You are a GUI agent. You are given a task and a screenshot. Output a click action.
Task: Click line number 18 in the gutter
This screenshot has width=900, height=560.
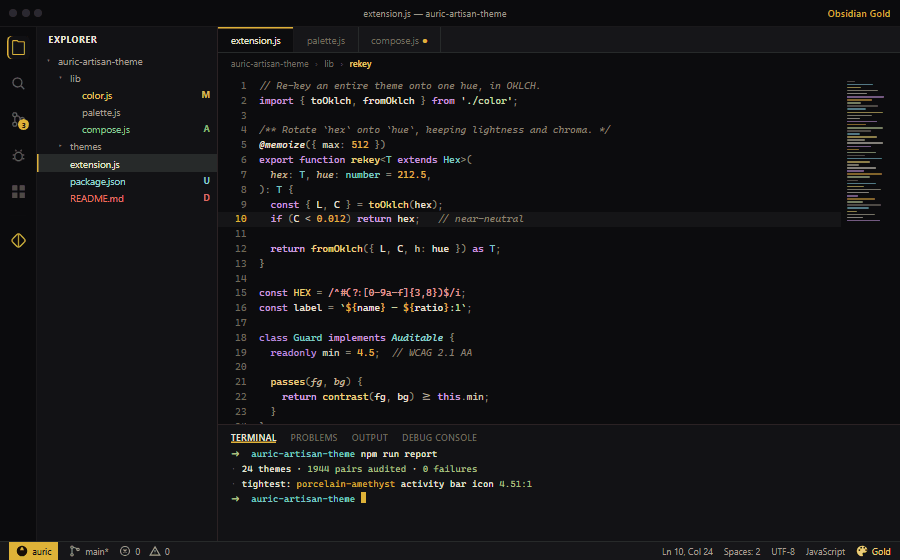240,338
